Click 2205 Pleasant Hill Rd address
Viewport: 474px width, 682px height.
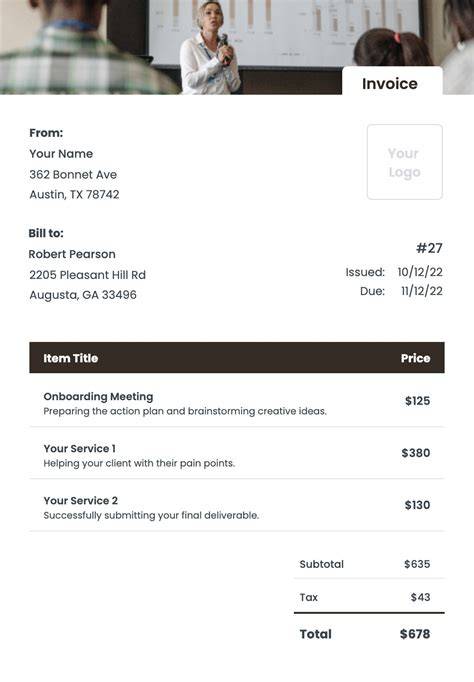coord(87,275)
